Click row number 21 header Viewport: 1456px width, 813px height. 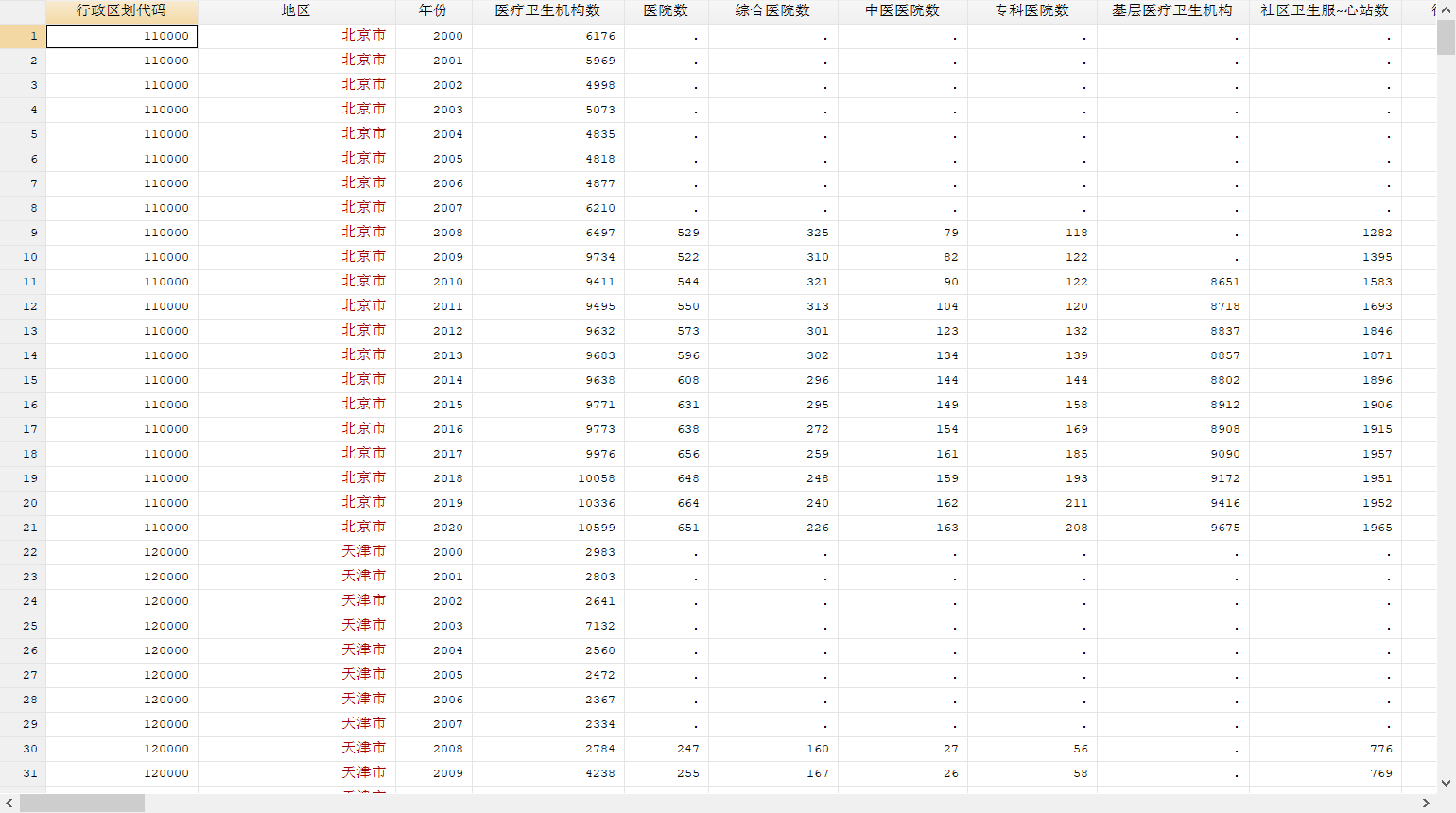pos(23,528)
